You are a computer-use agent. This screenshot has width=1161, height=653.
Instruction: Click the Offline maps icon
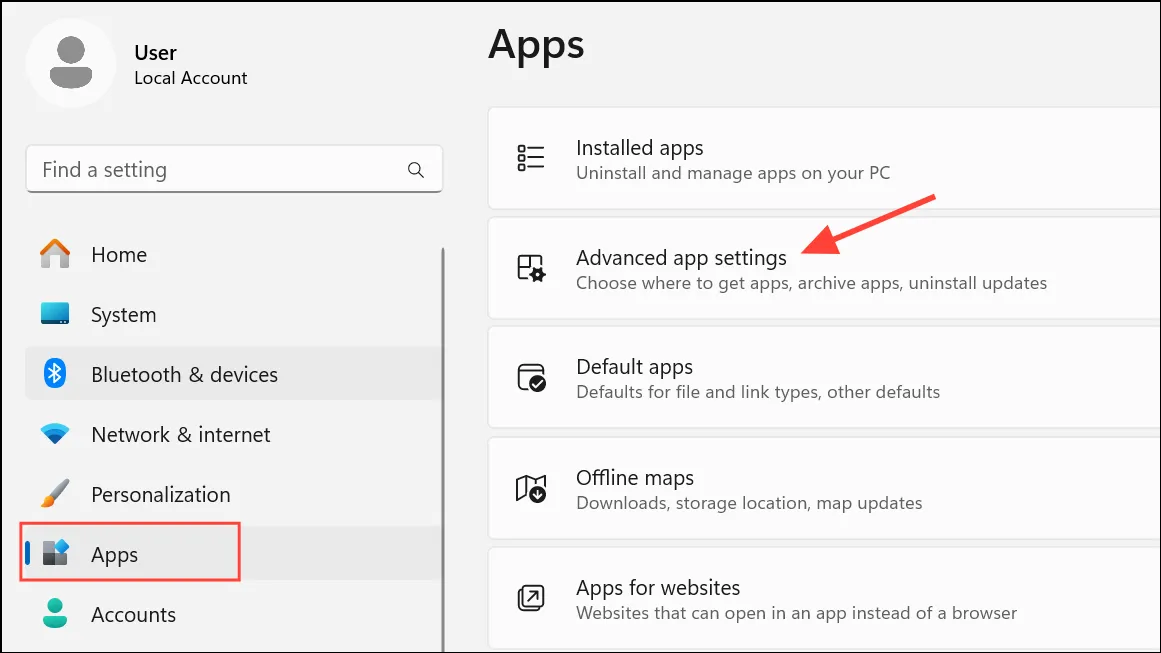pyautogui.click(x=531, y=489)
